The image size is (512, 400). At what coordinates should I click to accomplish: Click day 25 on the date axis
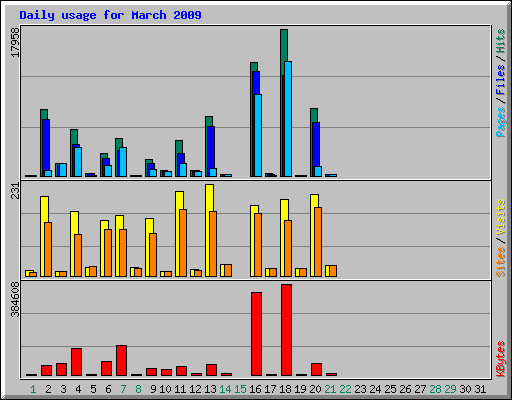390,389
